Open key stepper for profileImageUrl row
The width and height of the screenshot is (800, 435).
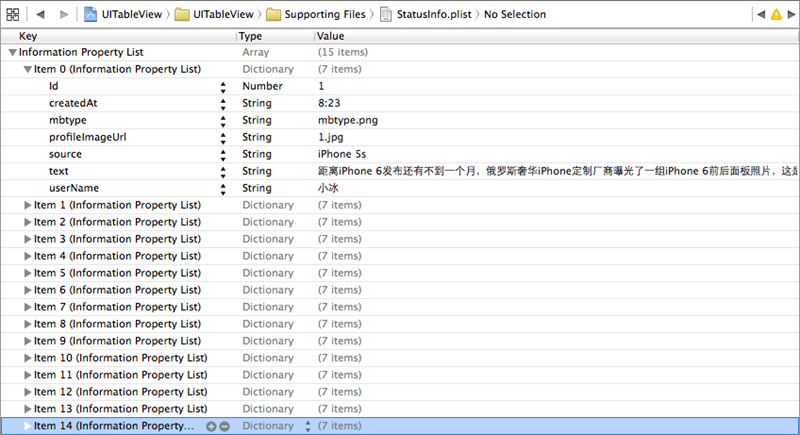click(x=223, y=139)
